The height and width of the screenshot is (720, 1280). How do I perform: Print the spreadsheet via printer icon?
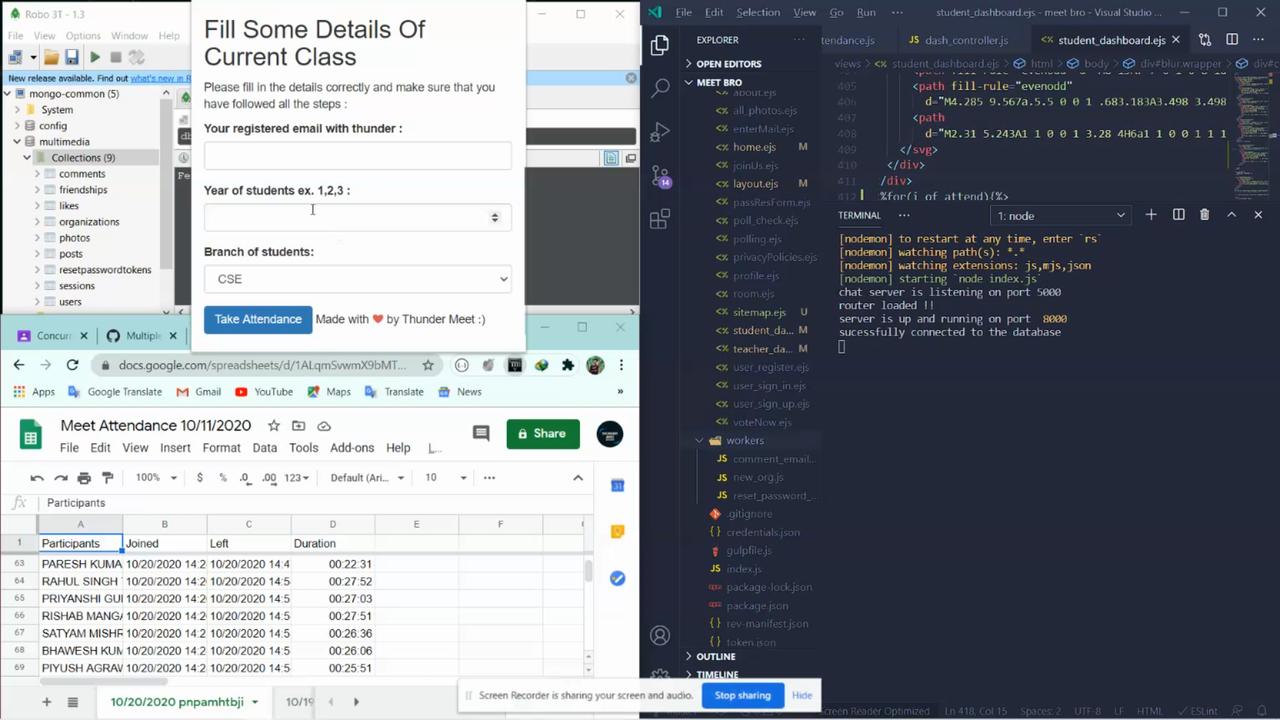point(84,477)
